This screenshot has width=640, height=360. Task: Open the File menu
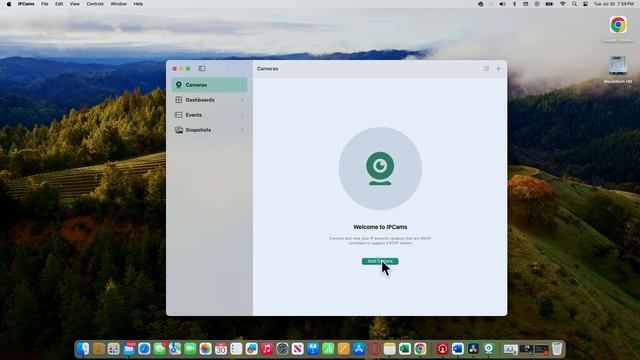click(44, 4)
